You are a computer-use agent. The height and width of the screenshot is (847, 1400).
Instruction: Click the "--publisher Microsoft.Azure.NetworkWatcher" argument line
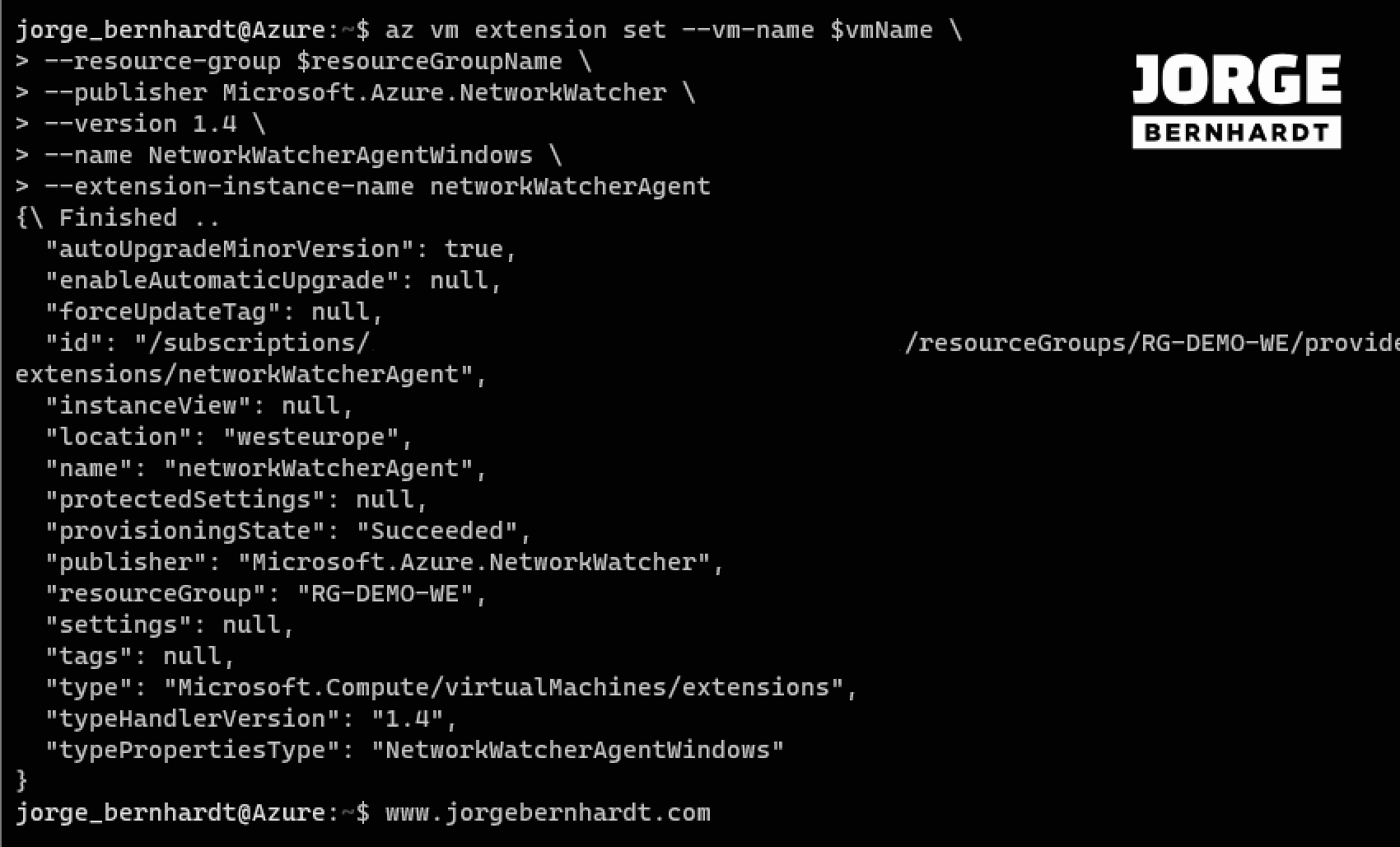tap(355, 93)
